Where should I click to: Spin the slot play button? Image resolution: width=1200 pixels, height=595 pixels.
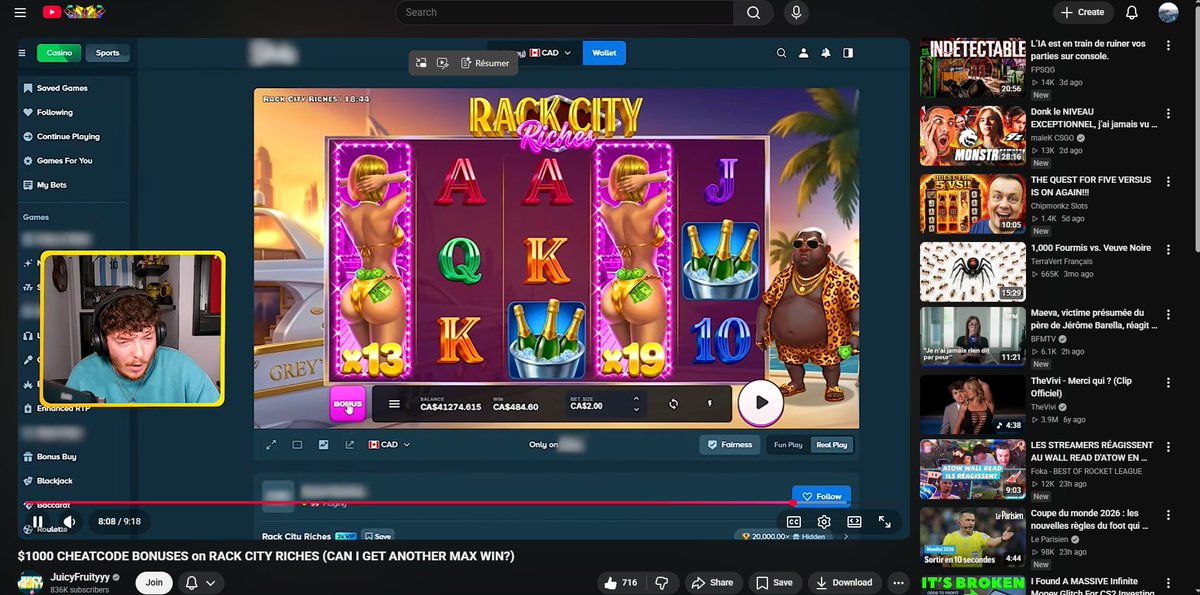click(761, 403)
